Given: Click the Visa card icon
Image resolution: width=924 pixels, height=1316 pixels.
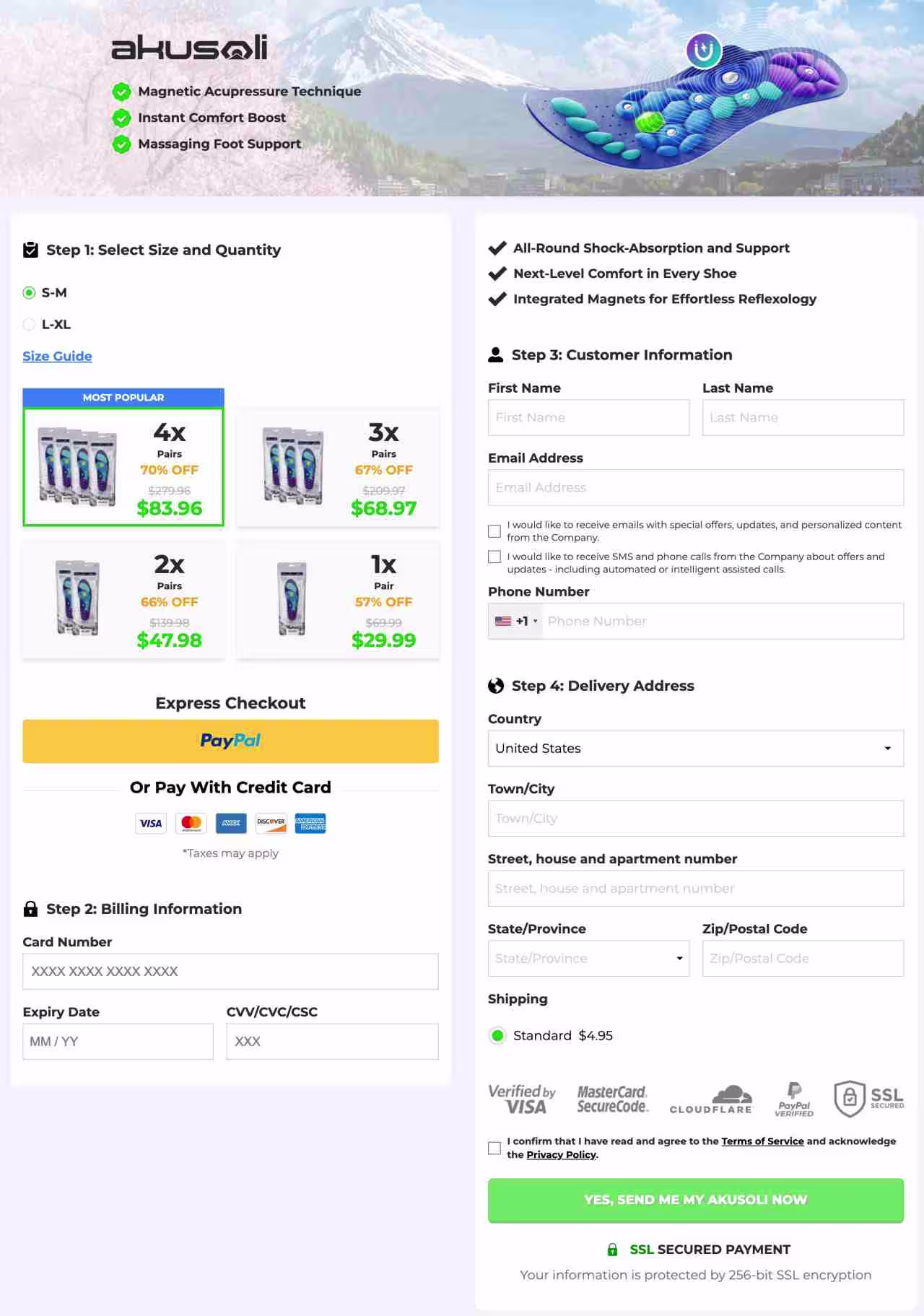Looking at the screenshot, I should [151, 824].
